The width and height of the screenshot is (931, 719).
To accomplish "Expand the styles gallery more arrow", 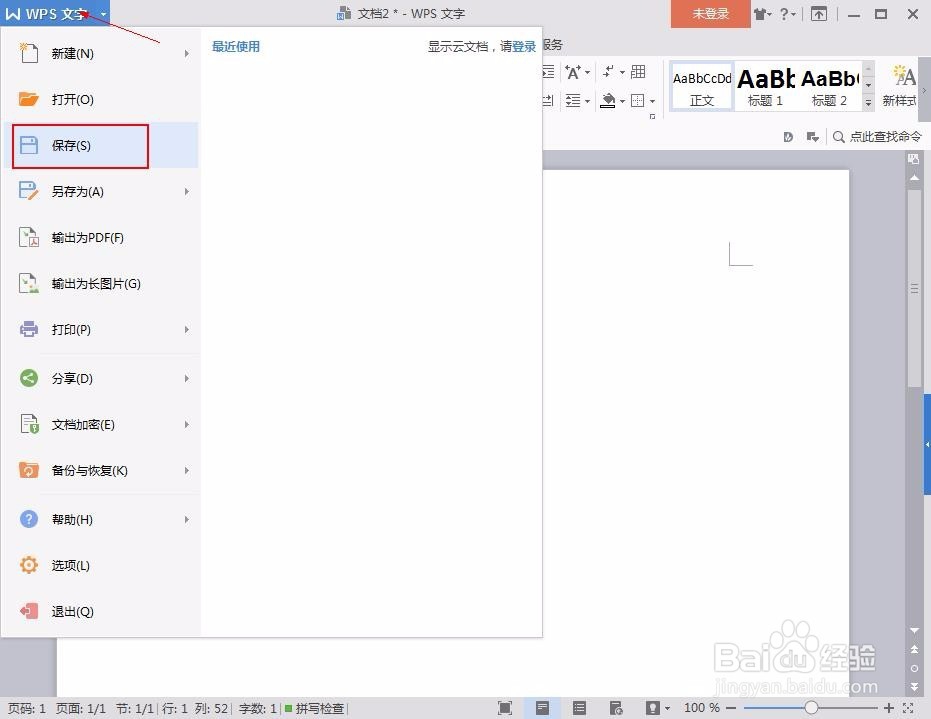I will point(868,103).
